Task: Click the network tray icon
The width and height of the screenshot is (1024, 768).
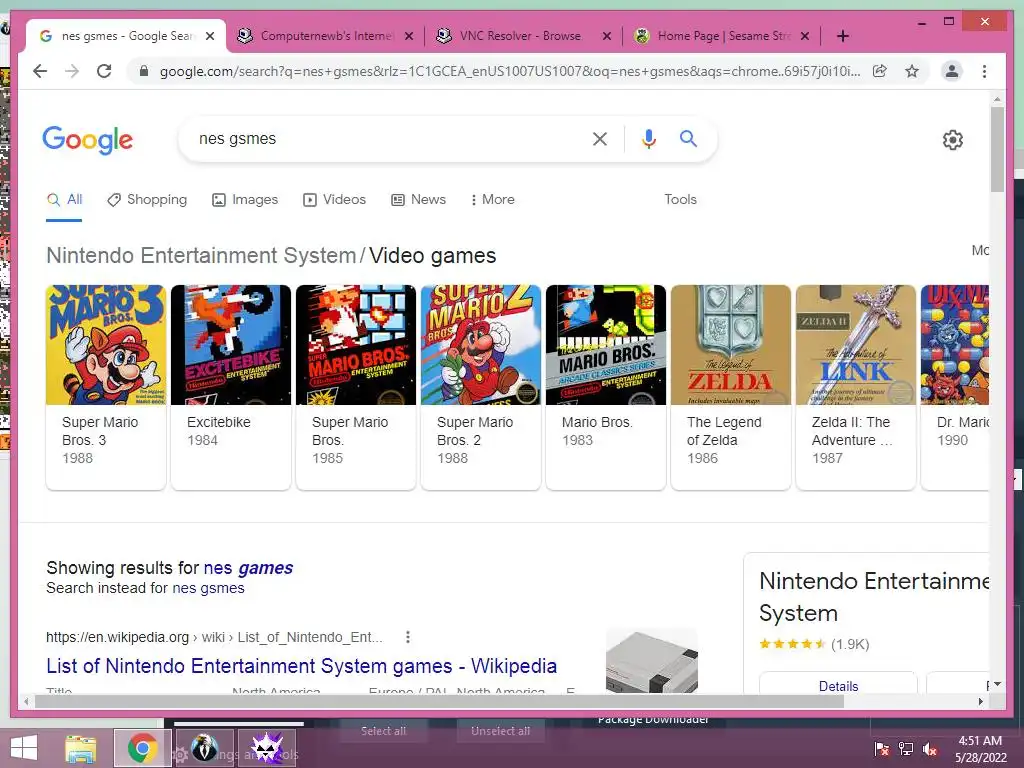Action: point(906,749)
